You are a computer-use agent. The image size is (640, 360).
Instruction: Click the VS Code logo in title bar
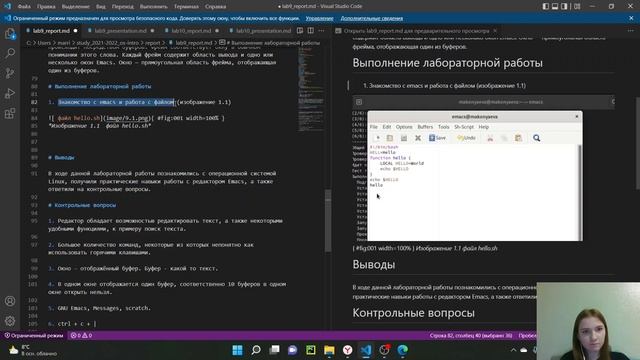pos(7,6)
